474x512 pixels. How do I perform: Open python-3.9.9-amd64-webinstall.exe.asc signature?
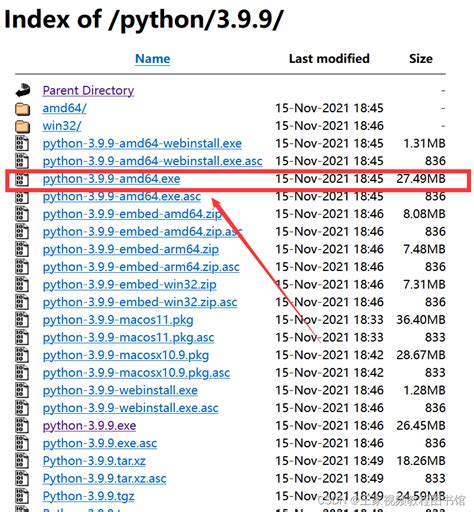[x=153, y=161]
